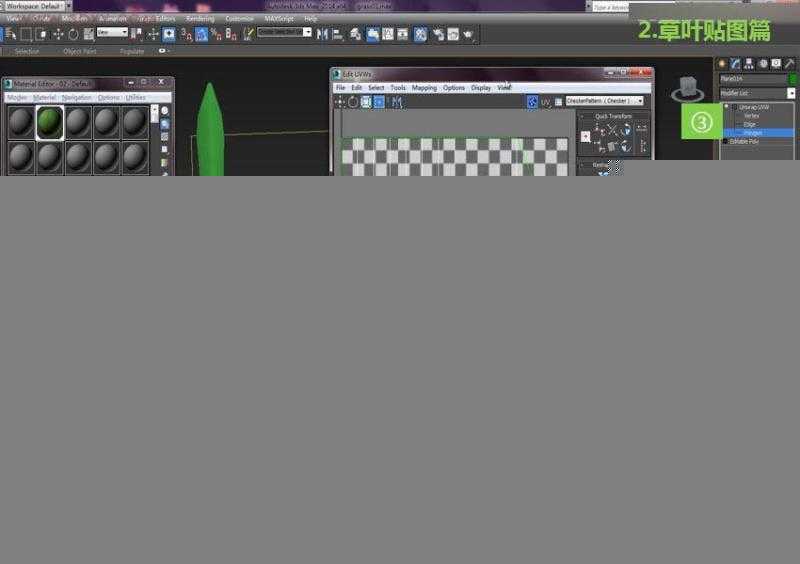The height and width of the screenshot is (564, 800).
Task: Toggle Backlight in Material Editor side icons
Action: point(165,124)
